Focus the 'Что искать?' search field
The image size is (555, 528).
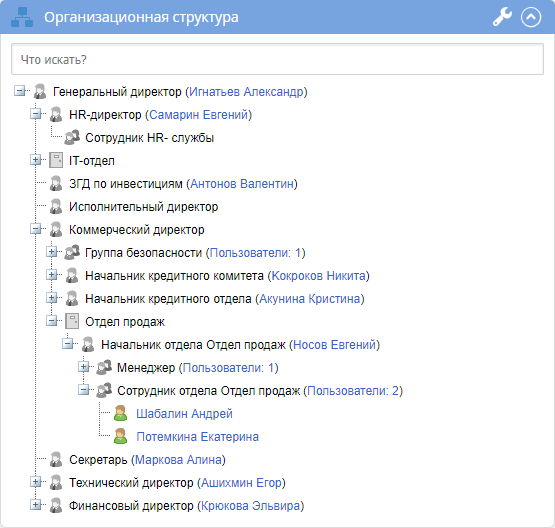[x=278, y=59]
